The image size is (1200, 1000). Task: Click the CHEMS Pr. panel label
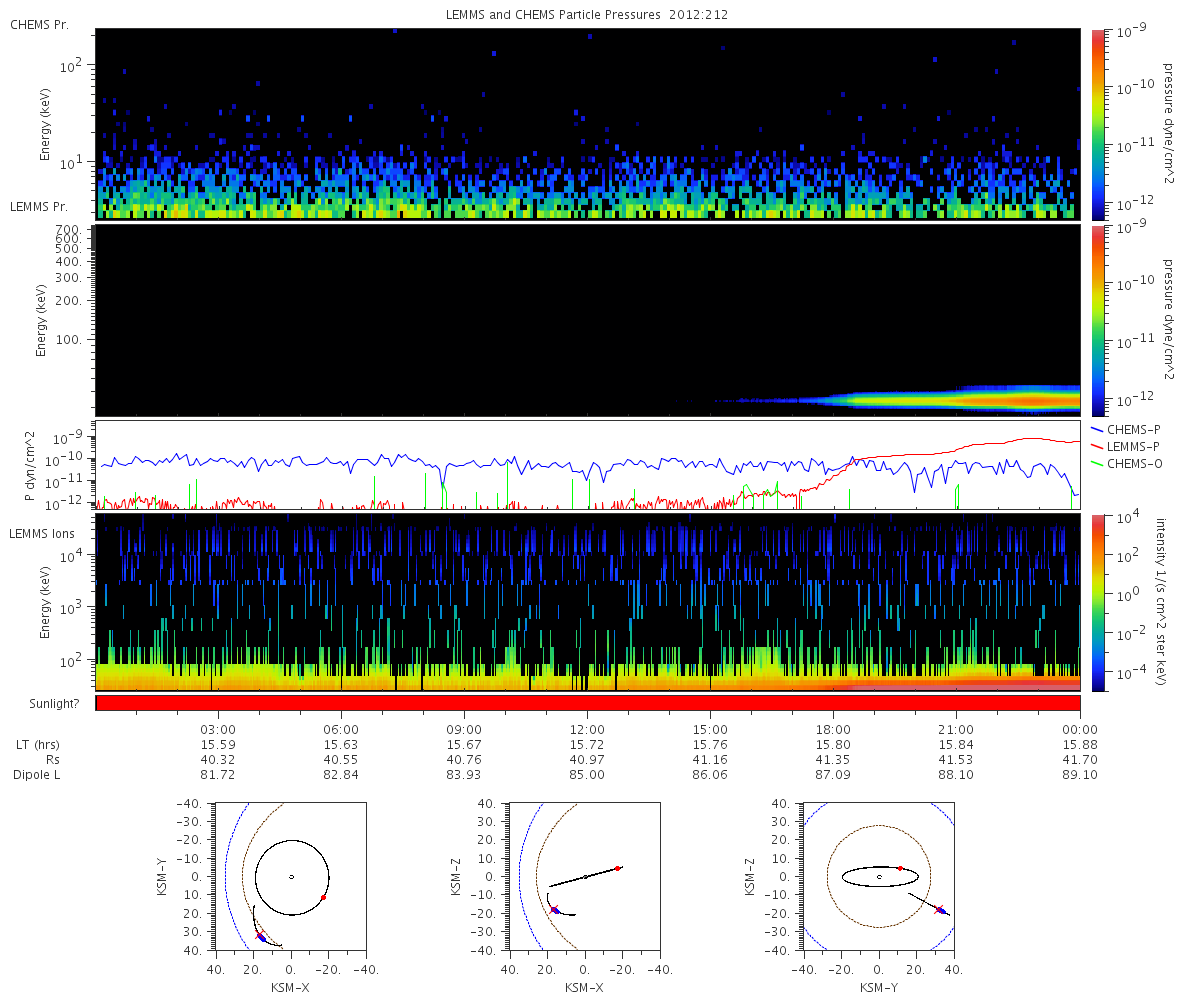point(39,24)
